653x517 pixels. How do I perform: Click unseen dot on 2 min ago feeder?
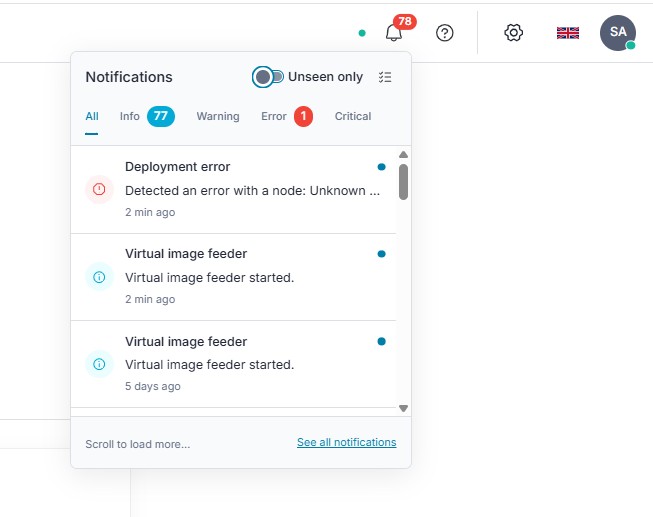coord(381,254)
